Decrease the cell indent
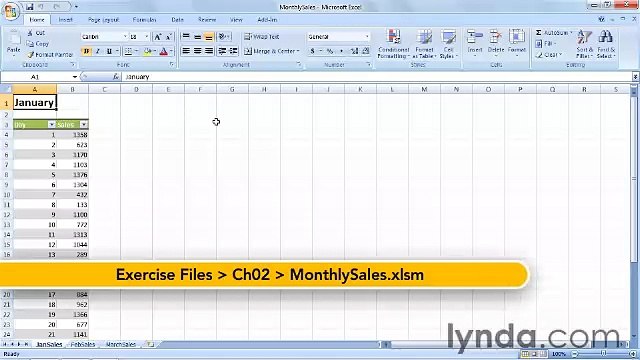The height and width of the screenshot is (360, 640). pyautogui.click(x=222, y=51)
